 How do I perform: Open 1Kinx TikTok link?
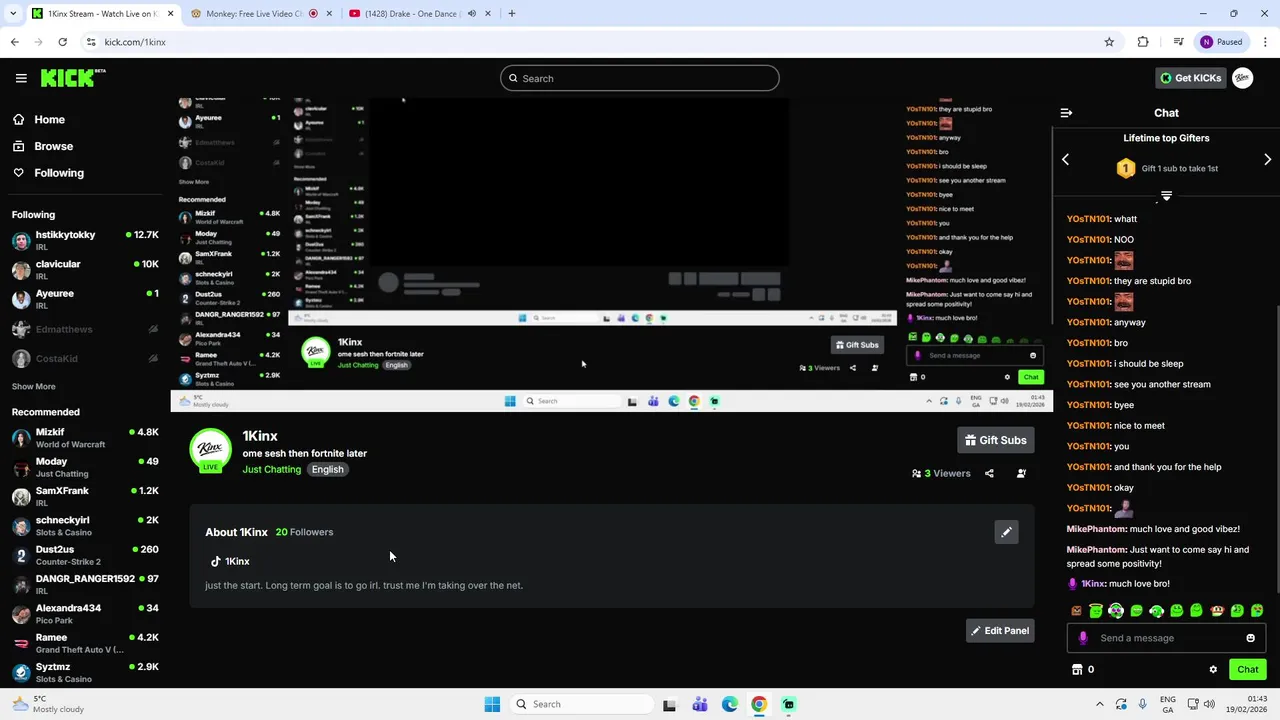(230, 561)
